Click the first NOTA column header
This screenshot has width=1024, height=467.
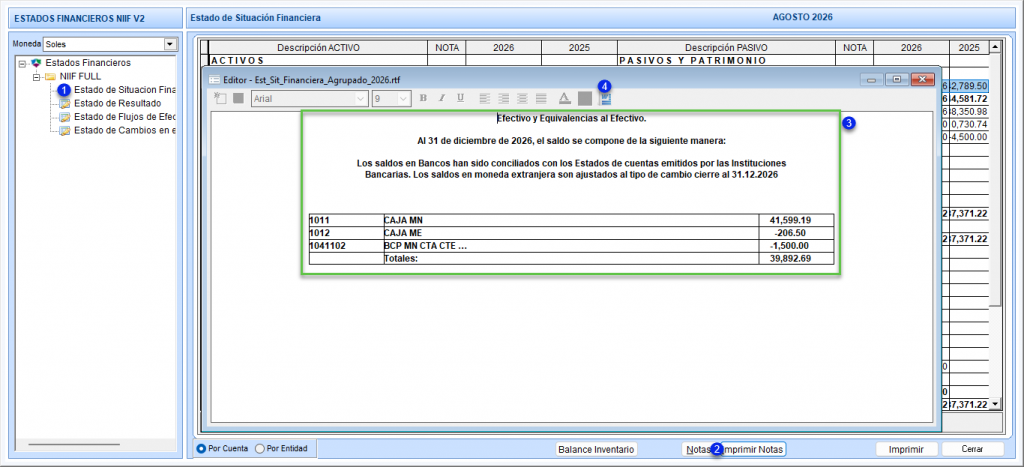pos(447,48)
